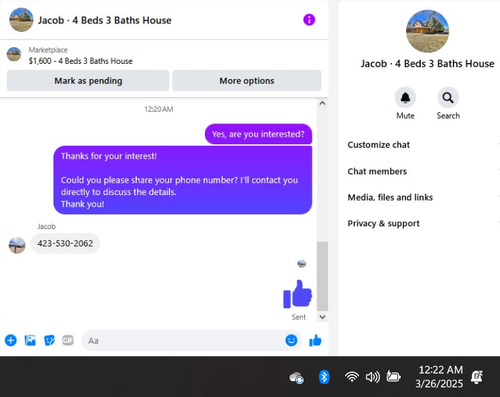Click the chat header title Jacob · 4 Beds
500x397 pixels.
pyautogui.click(x=105, y=20)
